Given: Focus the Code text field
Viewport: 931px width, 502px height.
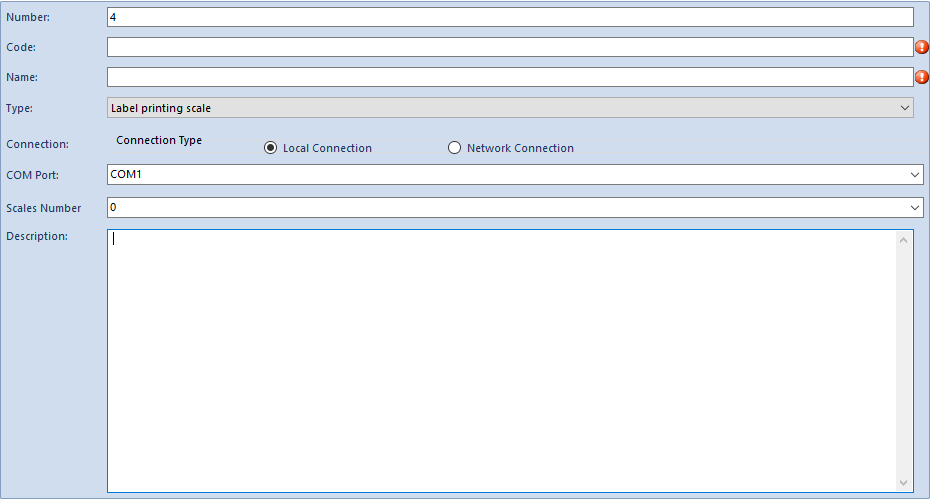Looking at the screenshot, I should click(x=510, y=47).
